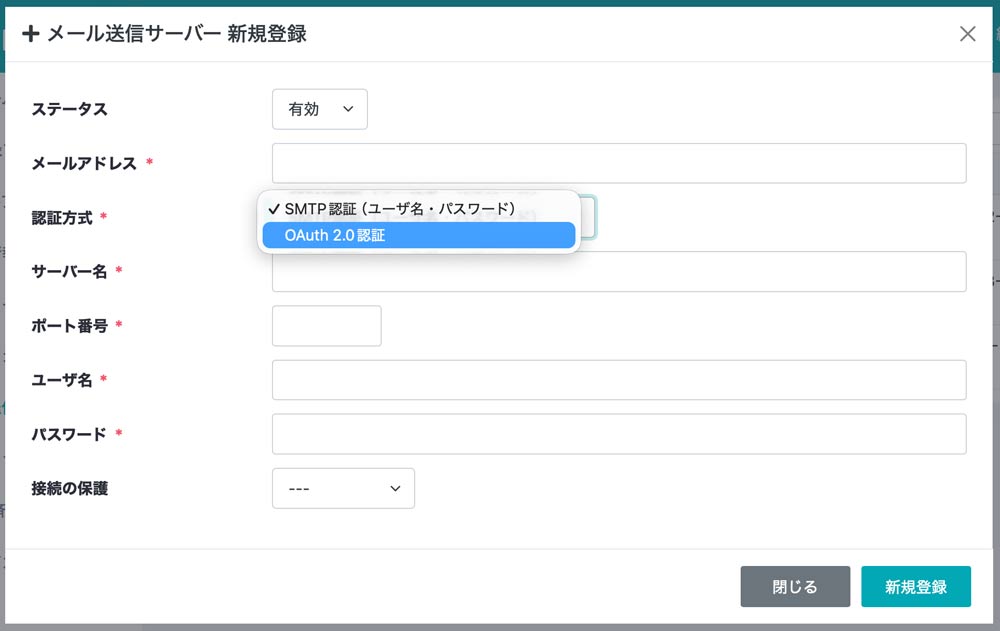This screenshot has width=1000, height=631.
Task: Expand the 接続の保護 dropdown
Action: click(x=343, y=488)
